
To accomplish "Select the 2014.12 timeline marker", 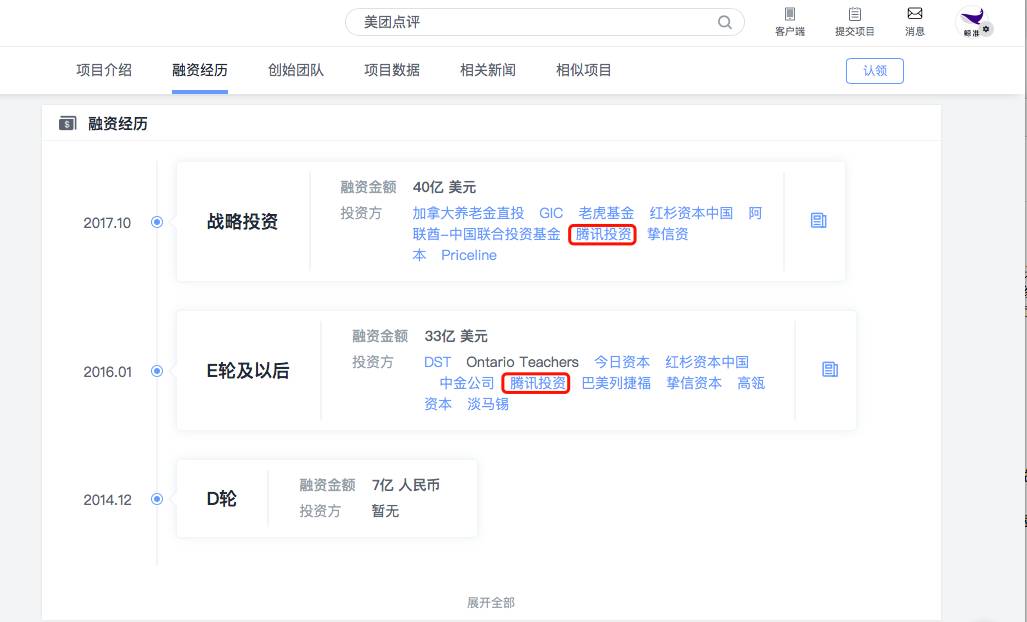I will 157,499.
